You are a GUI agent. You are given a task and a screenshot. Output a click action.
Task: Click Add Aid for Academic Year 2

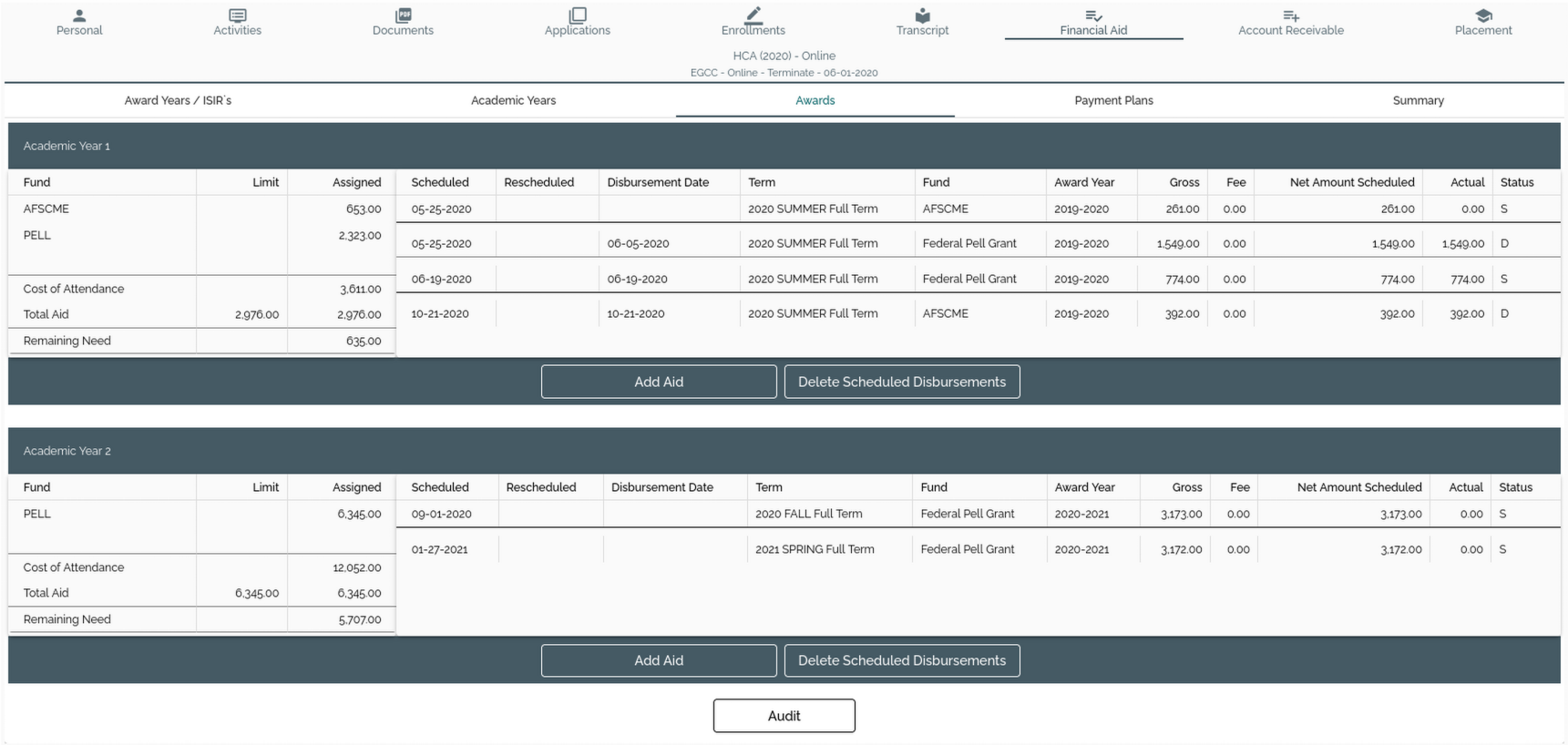(659, 660)
